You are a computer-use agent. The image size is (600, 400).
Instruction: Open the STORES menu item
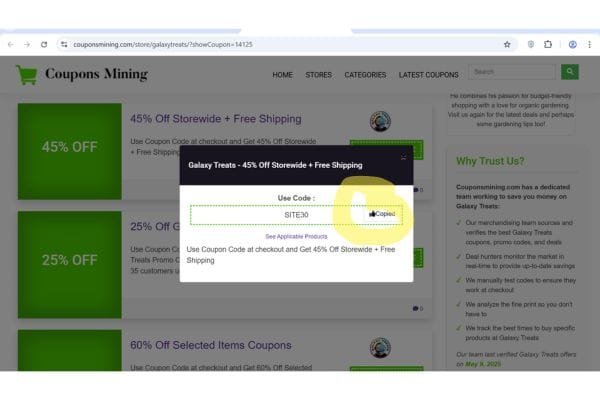(x=318, y=75)
